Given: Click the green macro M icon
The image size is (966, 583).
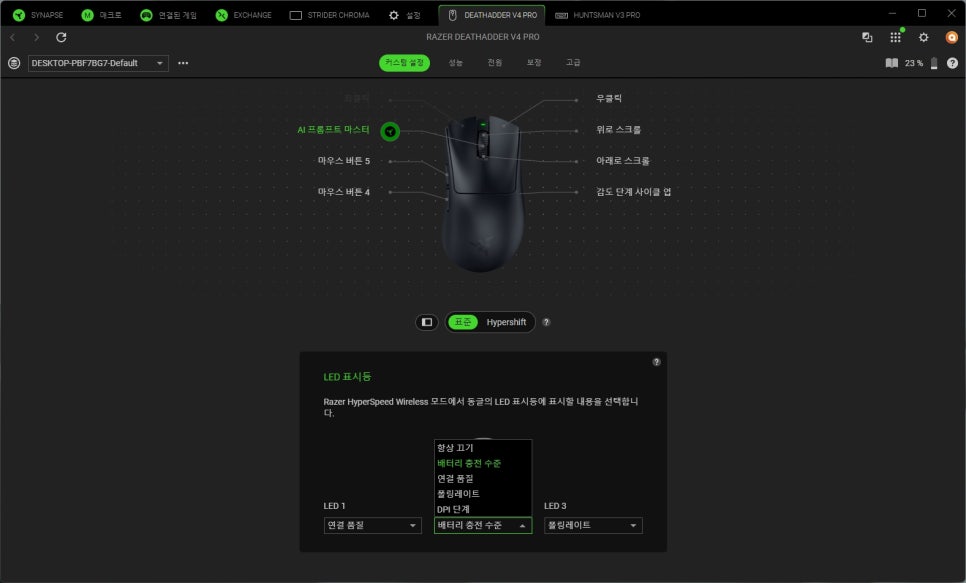Looking at the screenshot, I should pyautogui.click(x=87, y=15).
